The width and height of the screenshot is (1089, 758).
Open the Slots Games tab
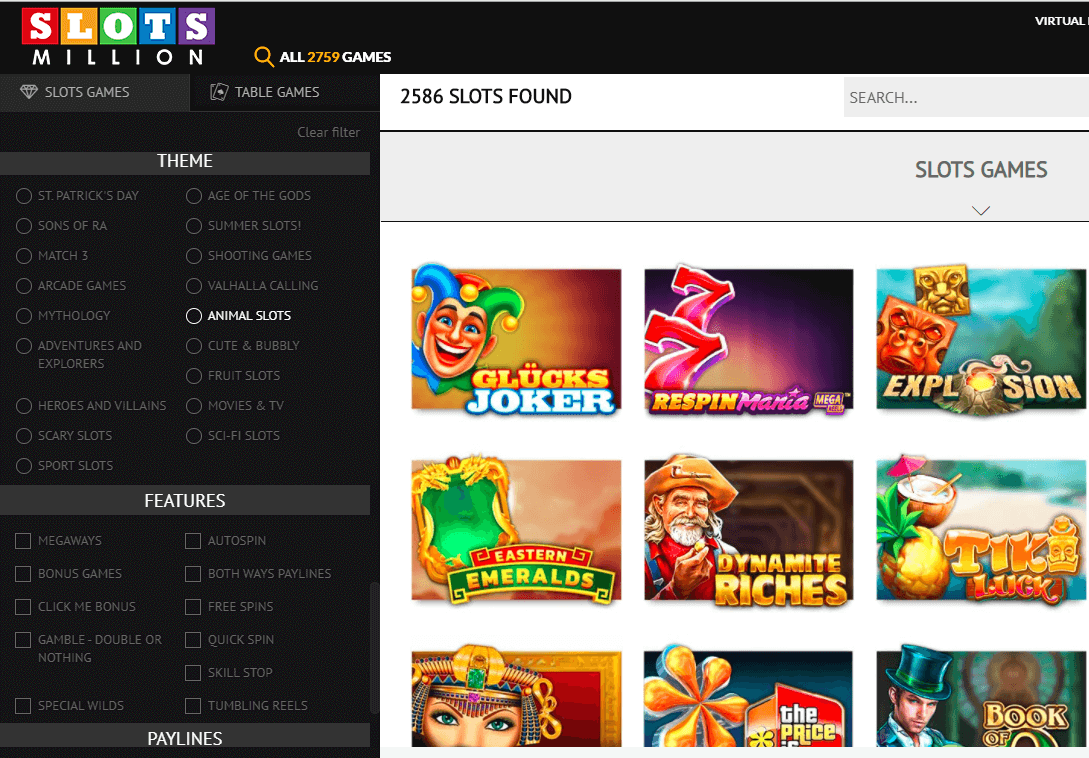[x=94, y=92]
